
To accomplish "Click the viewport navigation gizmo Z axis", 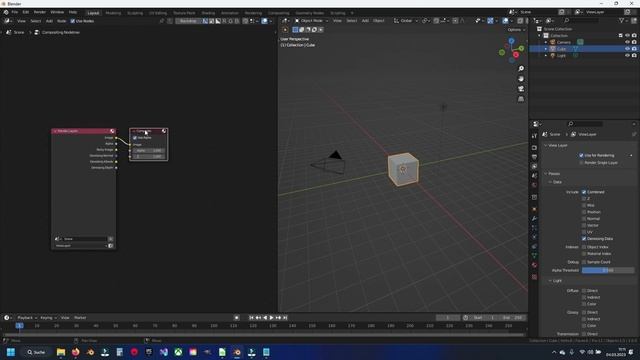I will [511, 41].
